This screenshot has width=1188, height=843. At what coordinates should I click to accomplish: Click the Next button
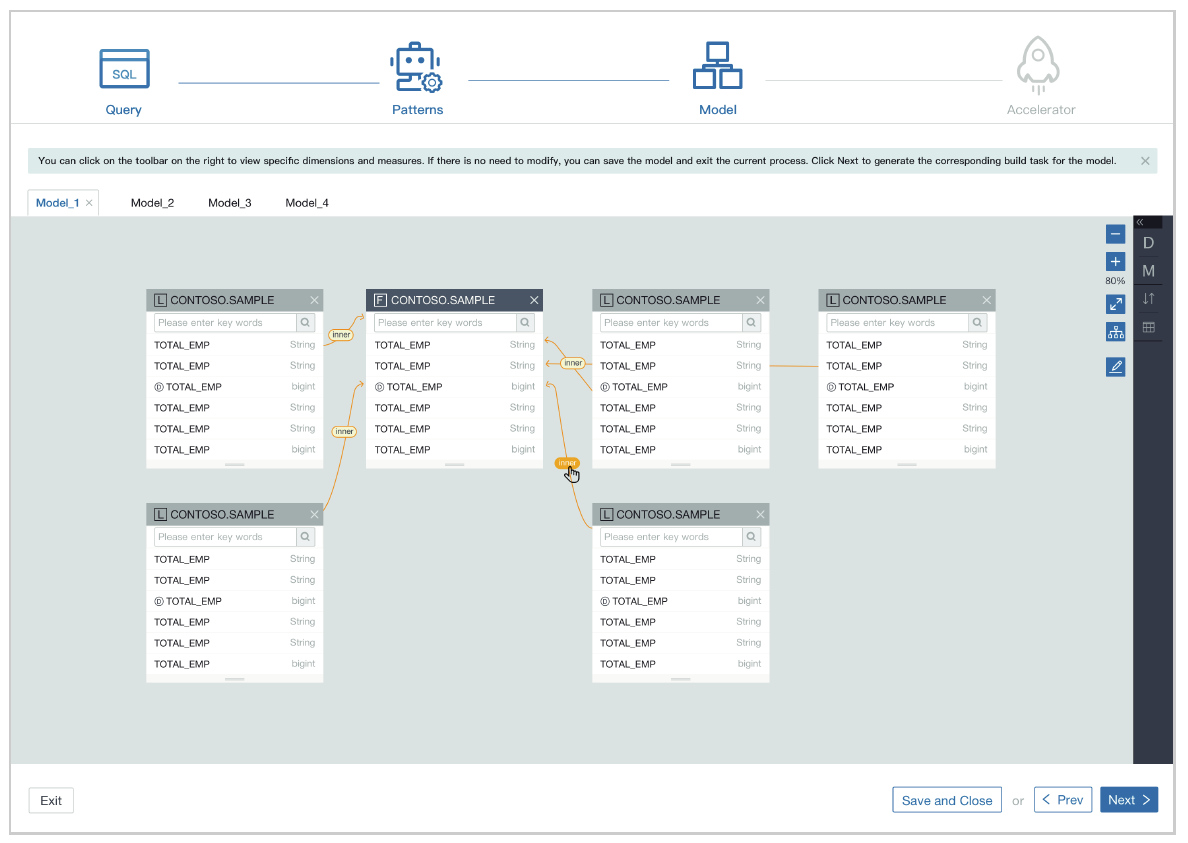(x=1128, y=800)
